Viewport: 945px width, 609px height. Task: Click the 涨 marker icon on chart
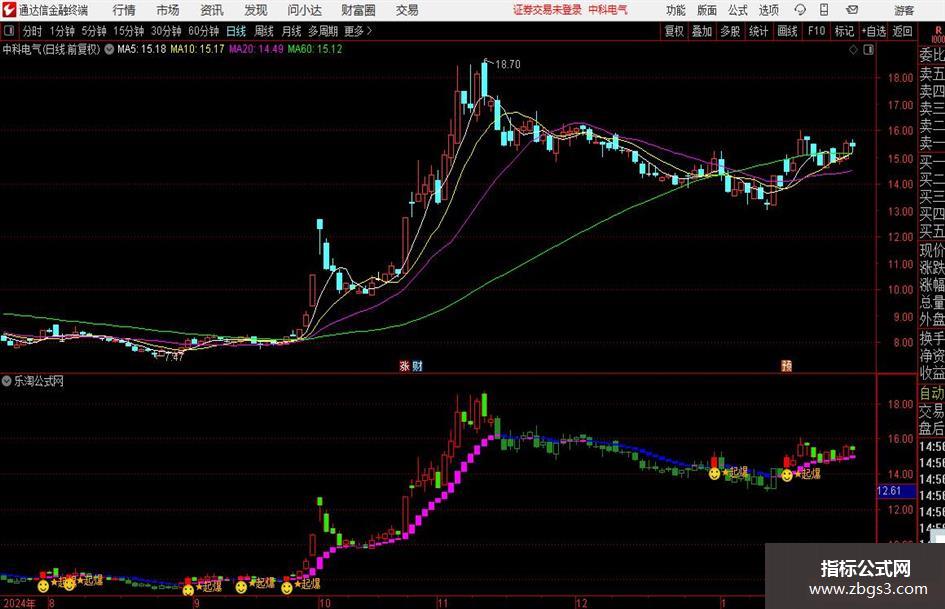point(404,365)
